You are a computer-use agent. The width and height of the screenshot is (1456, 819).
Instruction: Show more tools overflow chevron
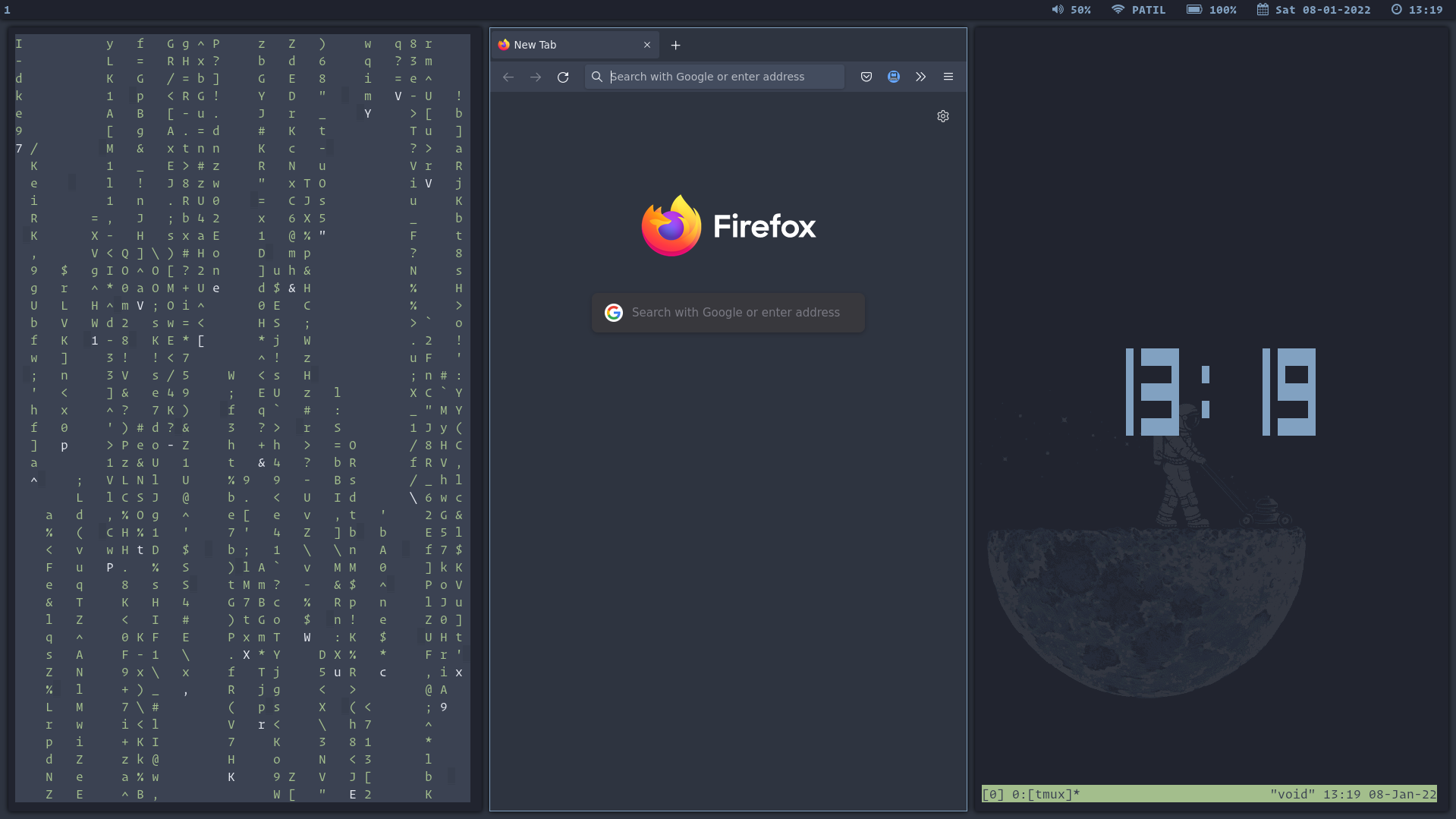(921, 77)
